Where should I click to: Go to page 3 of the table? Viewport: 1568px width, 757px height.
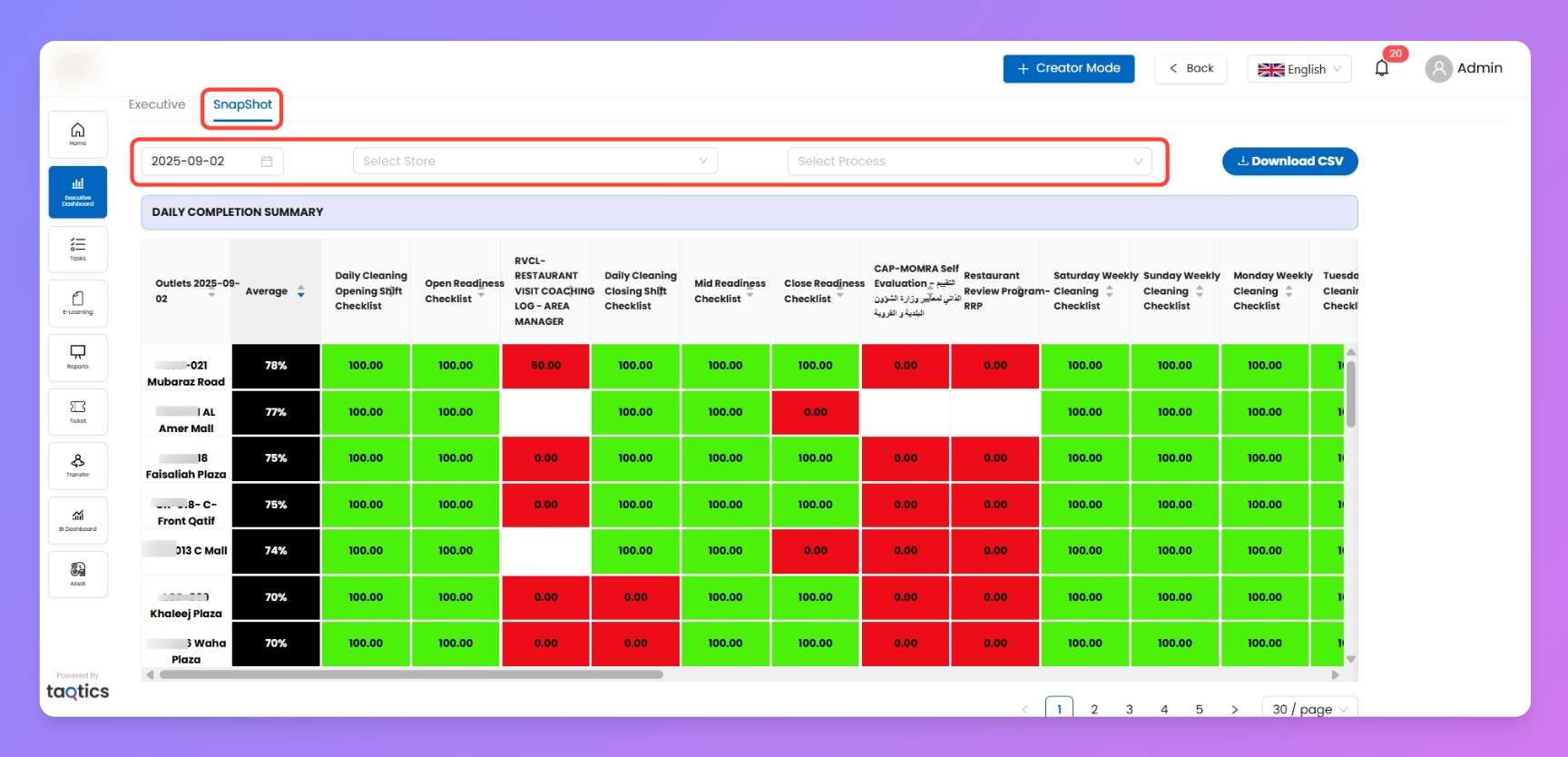[1130, 709]
